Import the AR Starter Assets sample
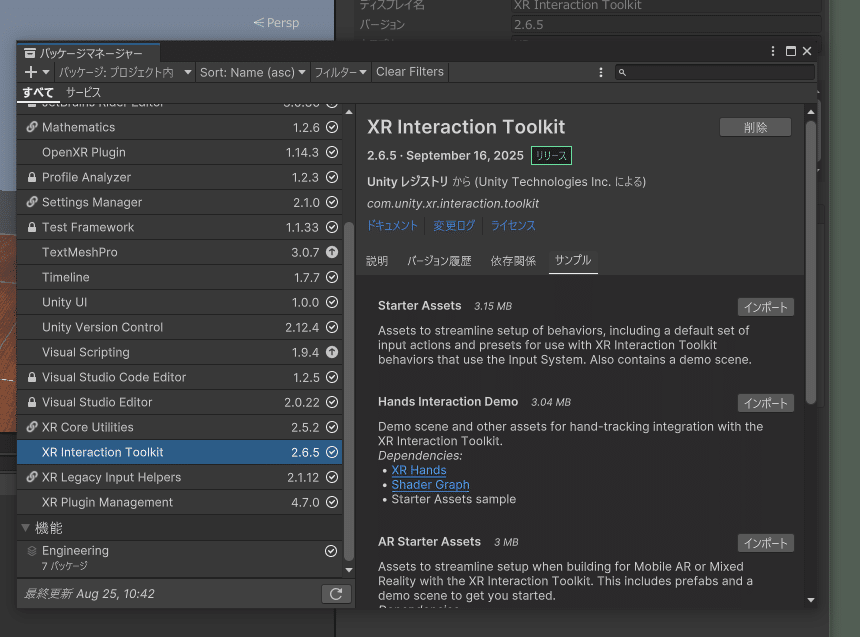 (x=766, y=543)
